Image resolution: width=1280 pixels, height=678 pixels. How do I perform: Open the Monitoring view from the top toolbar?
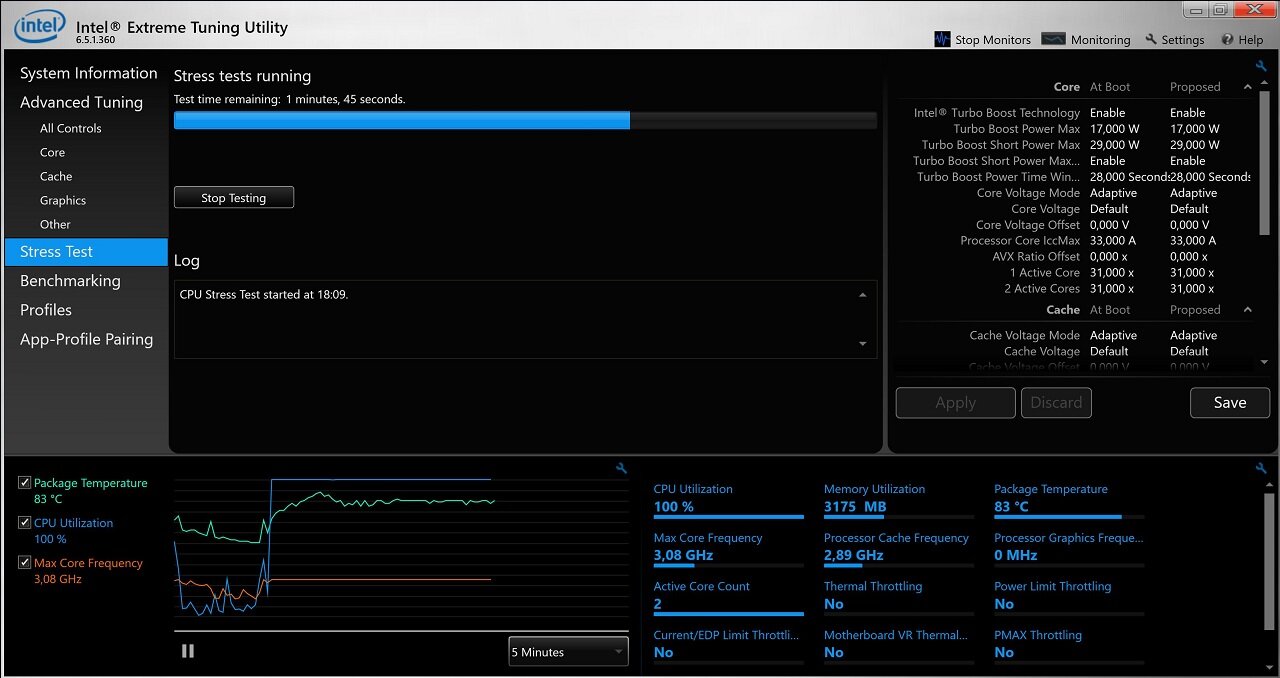(1086, 40)
